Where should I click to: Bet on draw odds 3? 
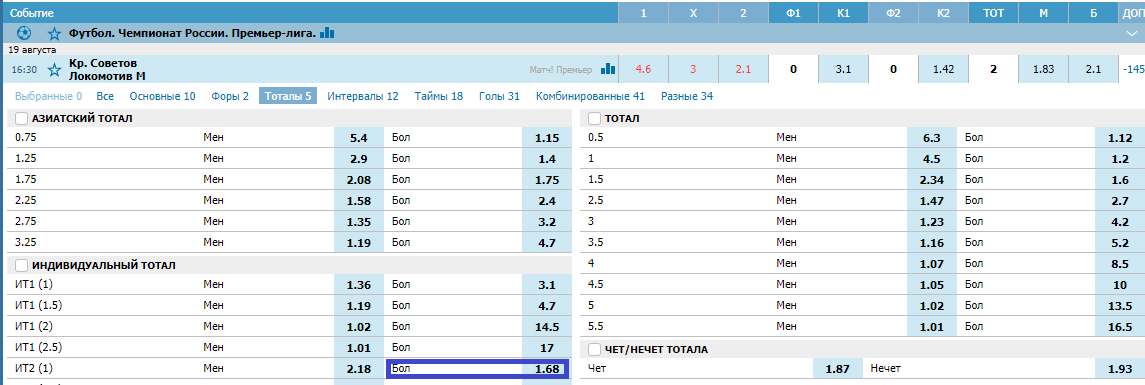(693, 69)
